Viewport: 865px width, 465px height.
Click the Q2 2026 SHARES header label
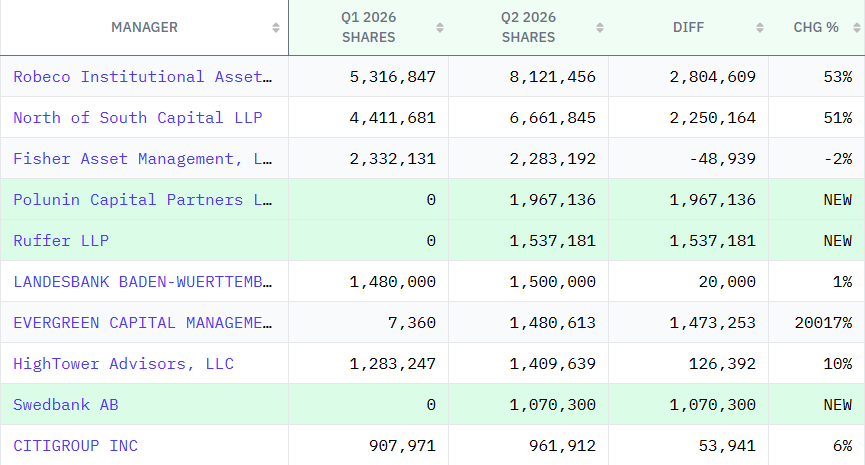[528, 28]
